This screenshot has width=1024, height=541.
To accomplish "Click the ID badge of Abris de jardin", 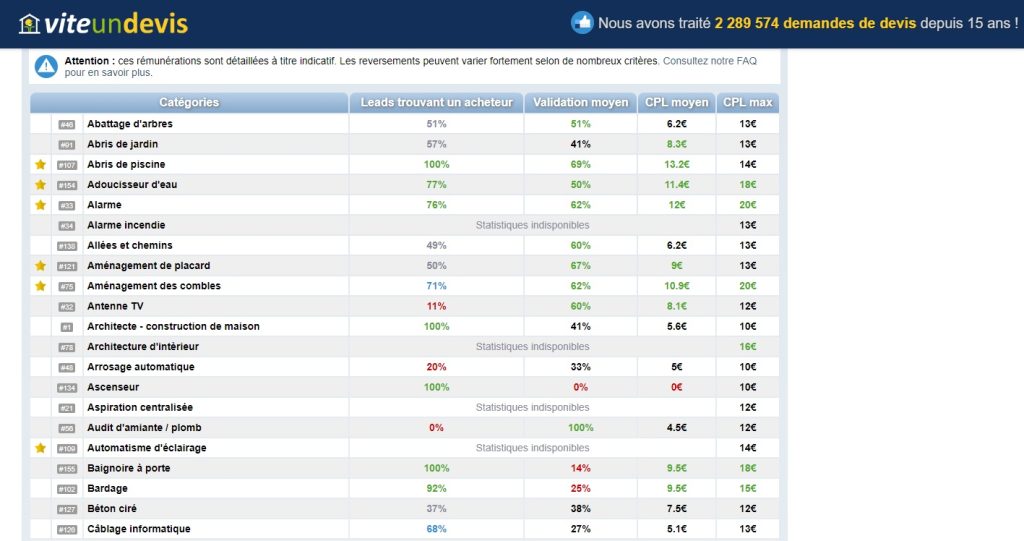I will (x=67, y=144).
